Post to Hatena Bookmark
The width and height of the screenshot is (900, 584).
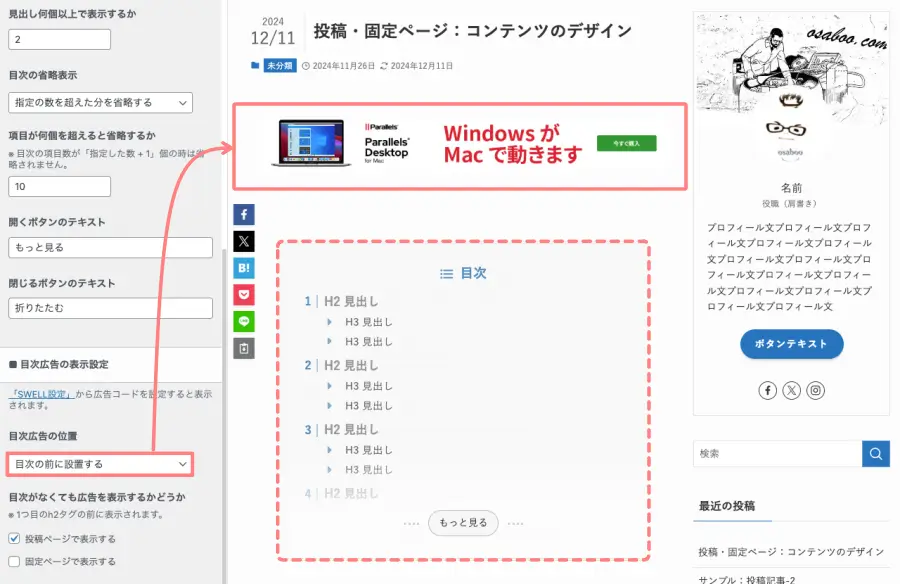point(243,267)
